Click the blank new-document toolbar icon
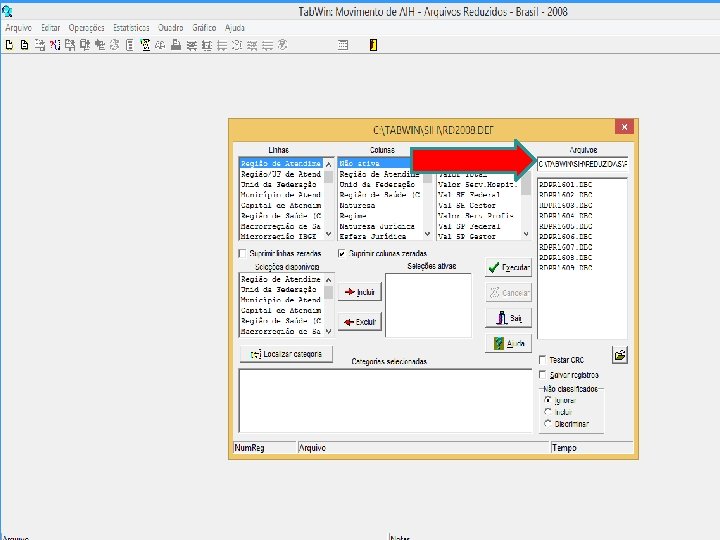Viewport: 720px width, 540px height. pyautogui.click(x=9, y=45)
